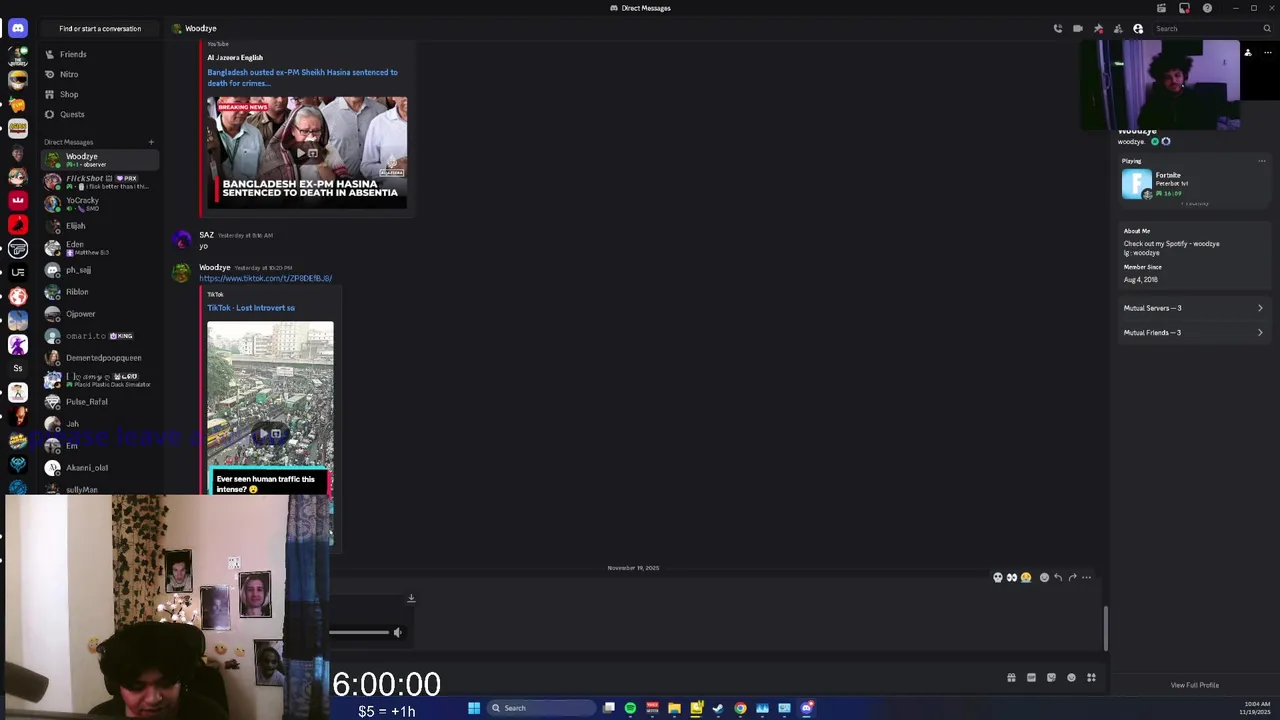Open the YoCracky direct message
This screenshot has width=1280, height=720.
click(100, 203)
